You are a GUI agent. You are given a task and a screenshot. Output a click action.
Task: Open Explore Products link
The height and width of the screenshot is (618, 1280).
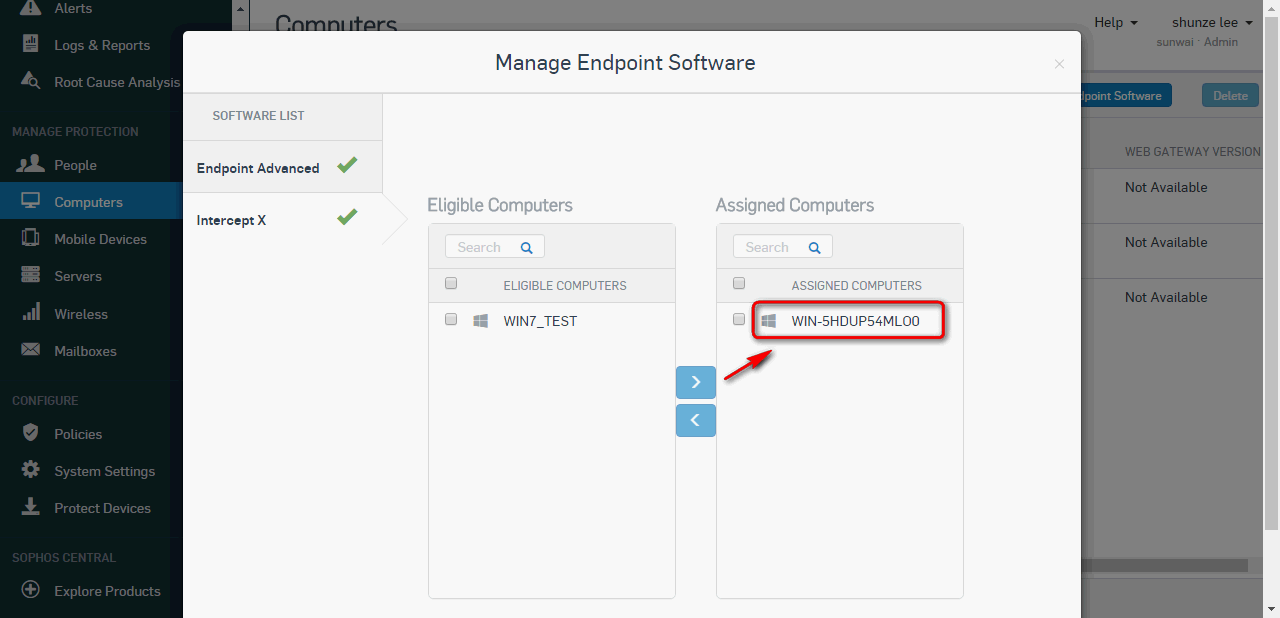coord(107,591)
